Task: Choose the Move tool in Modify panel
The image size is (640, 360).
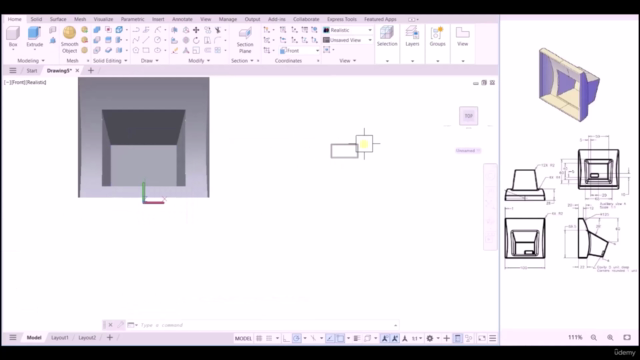Action: (x=196, y=30)
